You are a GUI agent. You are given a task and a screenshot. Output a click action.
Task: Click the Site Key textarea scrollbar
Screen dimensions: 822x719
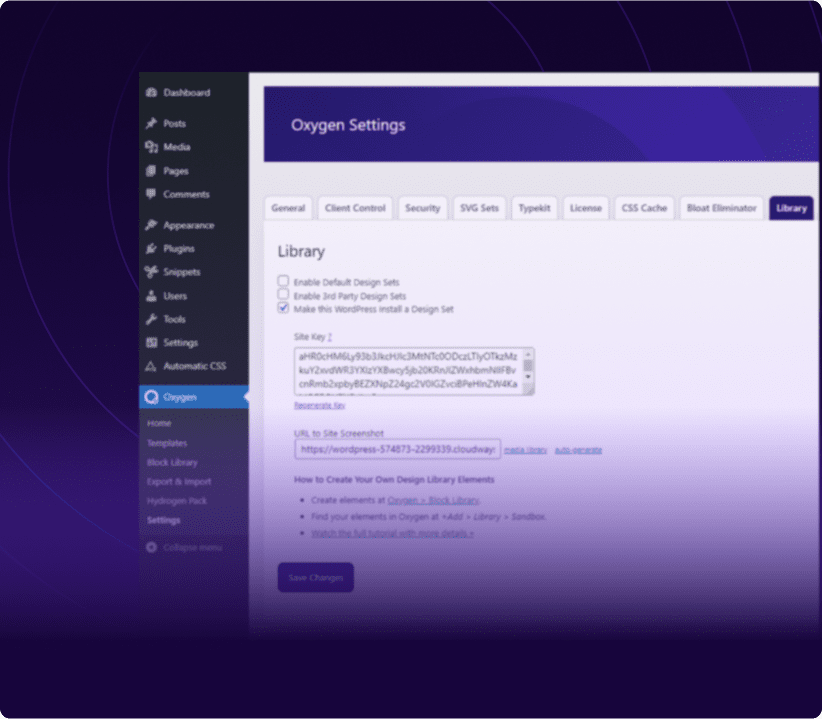coord(528,365)
